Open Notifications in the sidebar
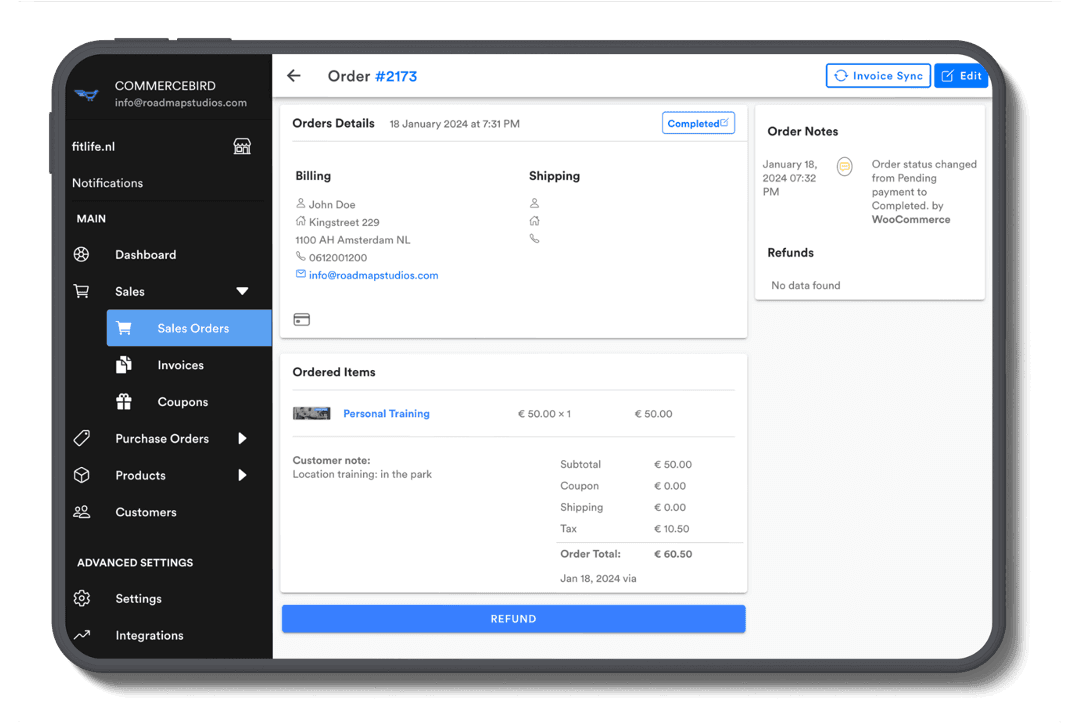Viewport: 1066px width, 728px height. point(107,183)
